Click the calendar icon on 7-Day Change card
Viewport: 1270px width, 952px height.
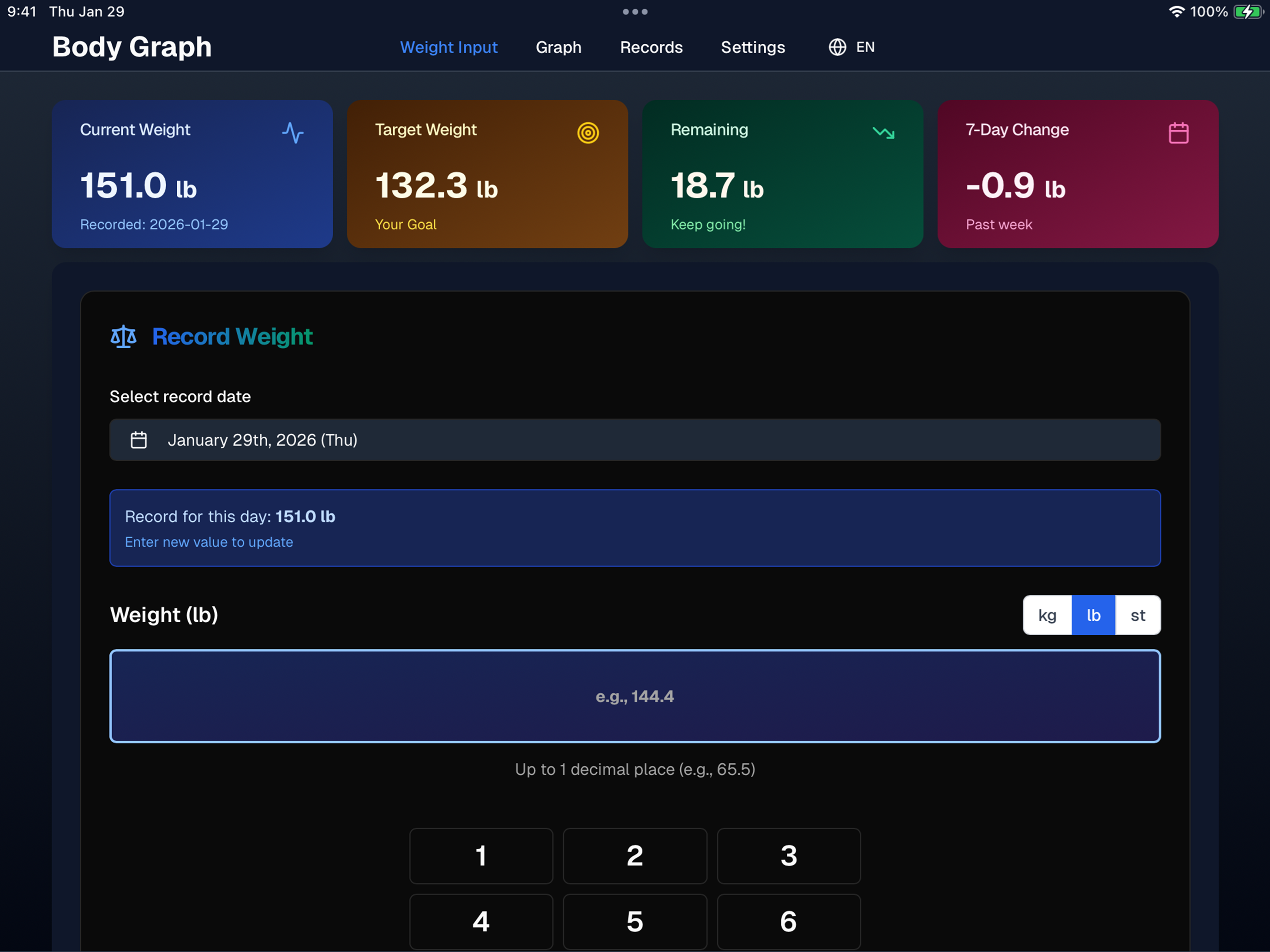point(1178,132)
